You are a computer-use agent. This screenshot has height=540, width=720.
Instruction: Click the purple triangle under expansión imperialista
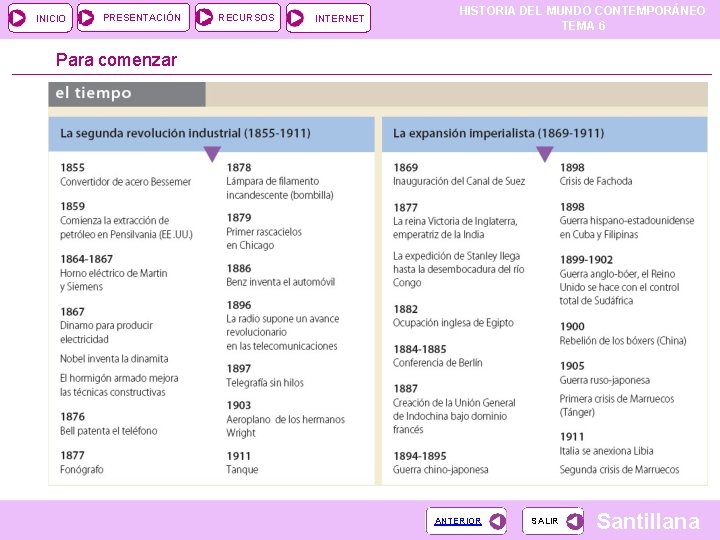[x=545, y=154]
